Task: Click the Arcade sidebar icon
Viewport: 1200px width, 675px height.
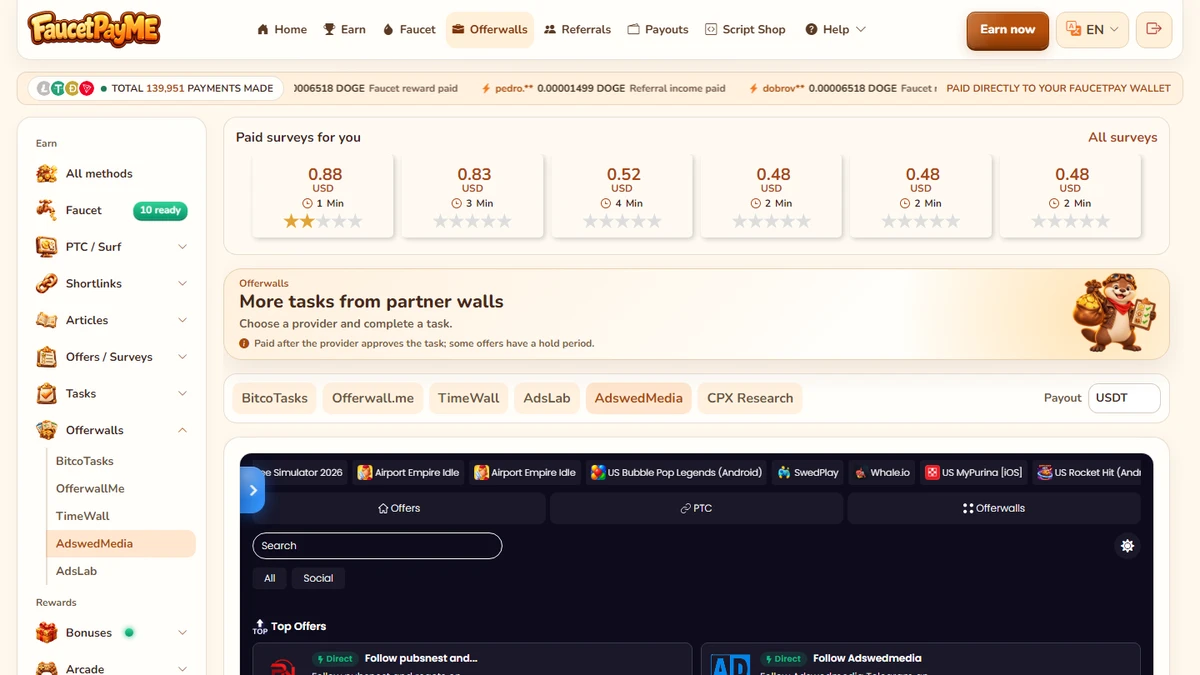Action: click(x=47, y=669)
